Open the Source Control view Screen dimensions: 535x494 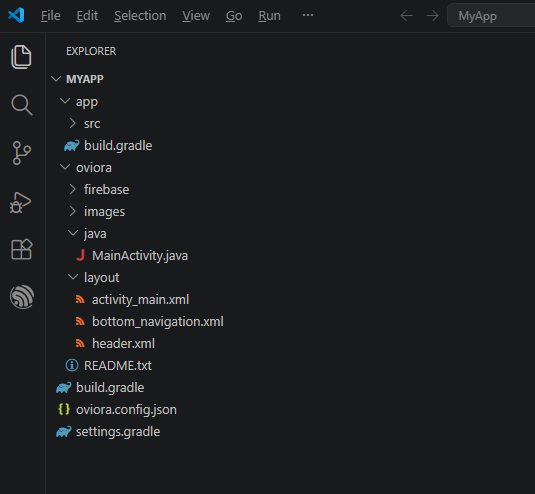pyautogui.click(x=21, y=153)
